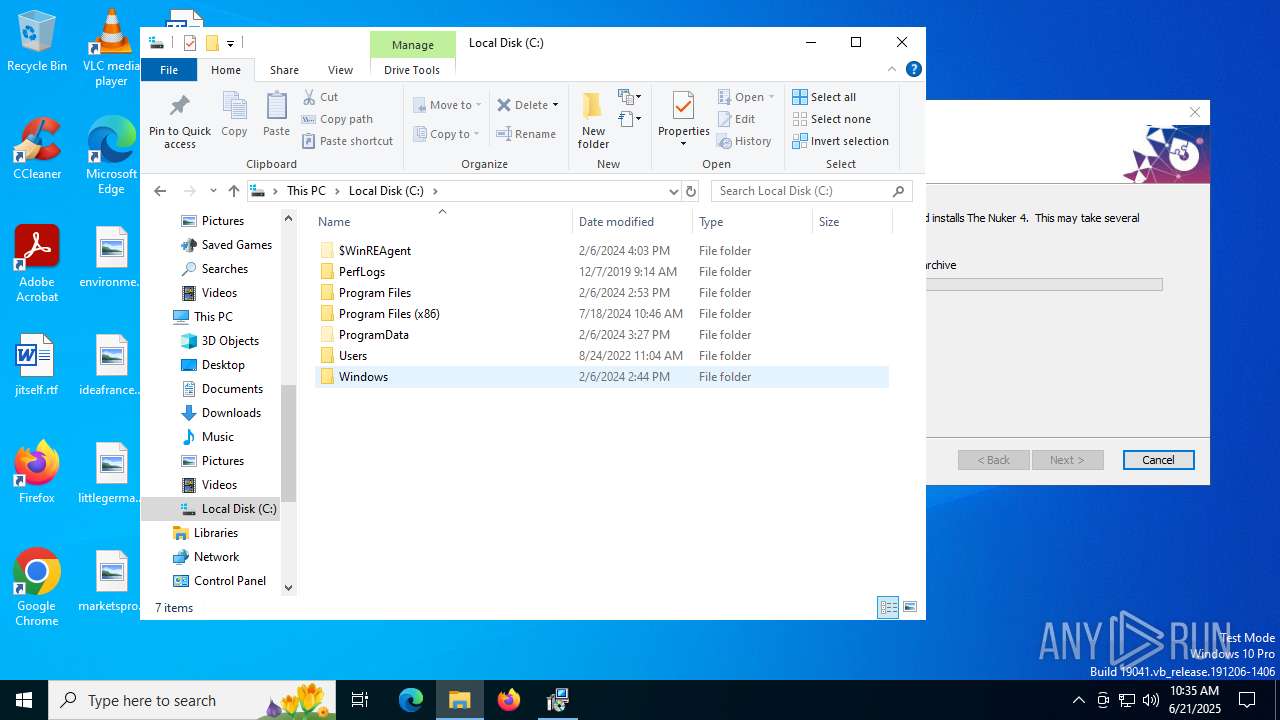Open the Move to dropdown
This screenshot has width=1280, height=720.
[x=447, y=105]
